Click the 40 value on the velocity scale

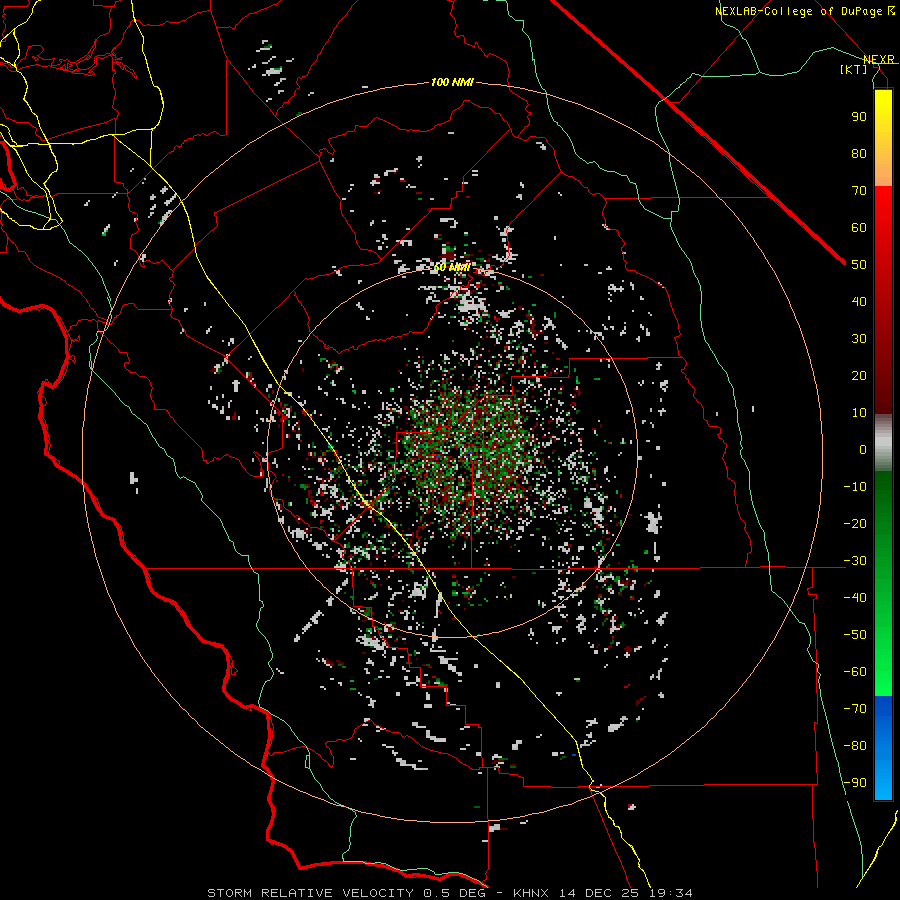pos(859,301)
